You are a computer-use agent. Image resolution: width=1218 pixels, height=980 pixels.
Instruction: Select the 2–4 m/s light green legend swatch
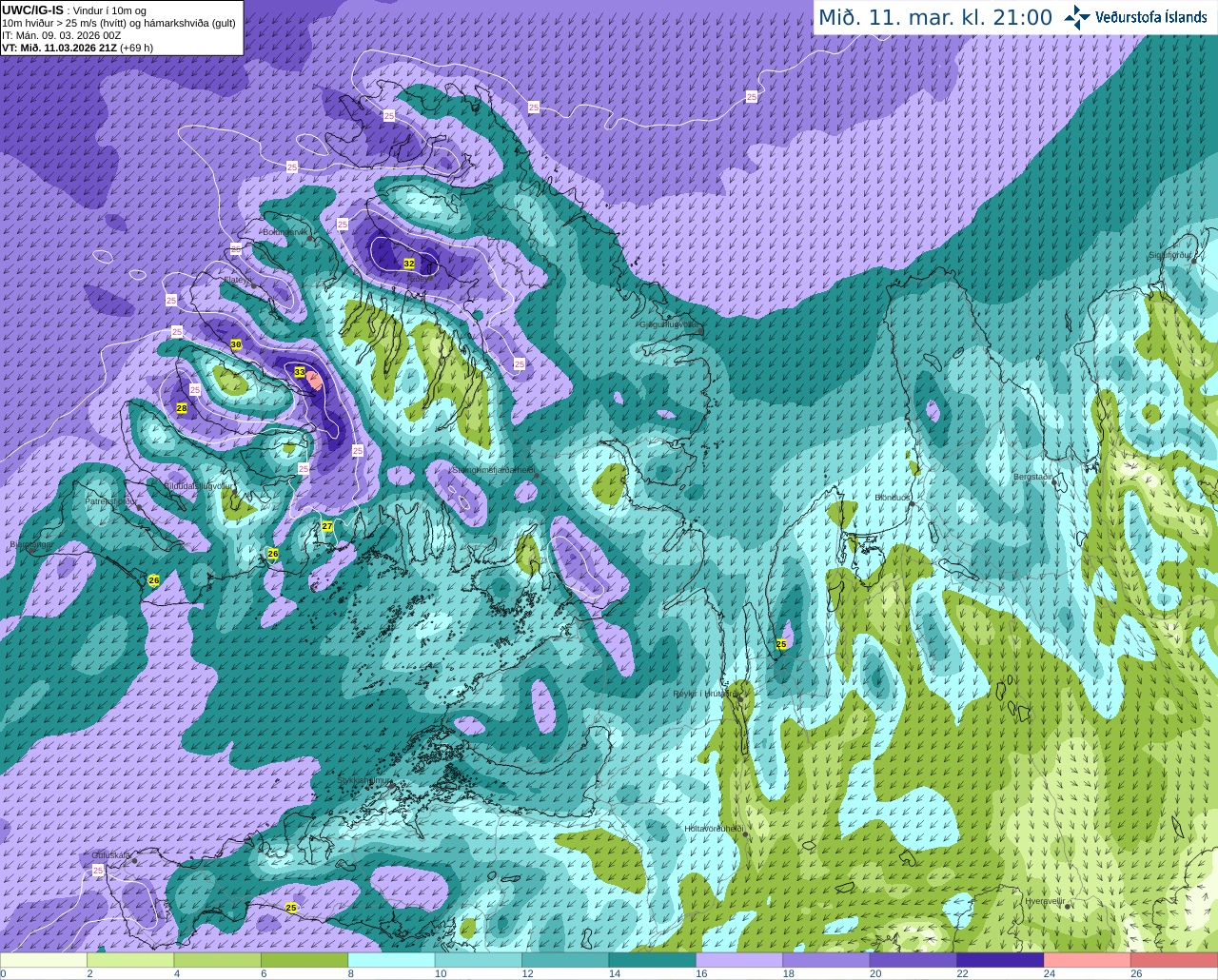click(x=130, y=960)
